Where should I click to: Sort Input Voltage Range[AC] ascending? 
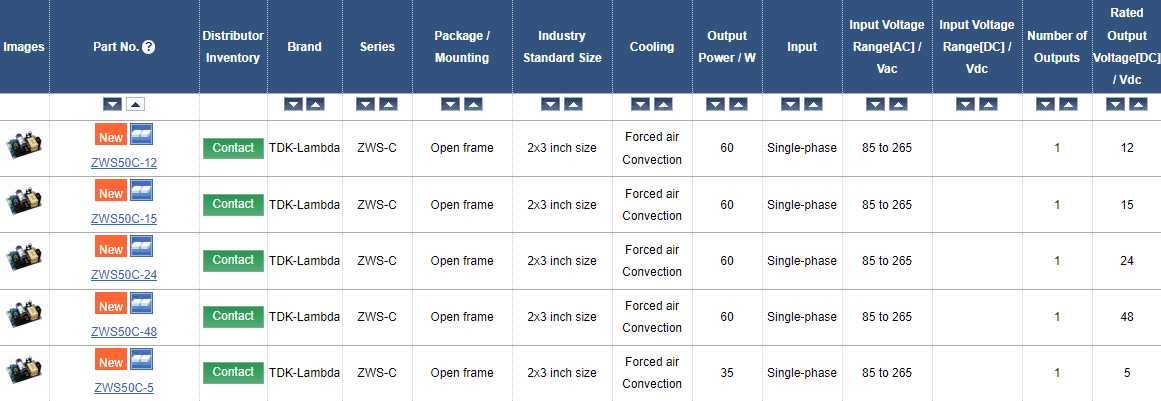(898, 104)
